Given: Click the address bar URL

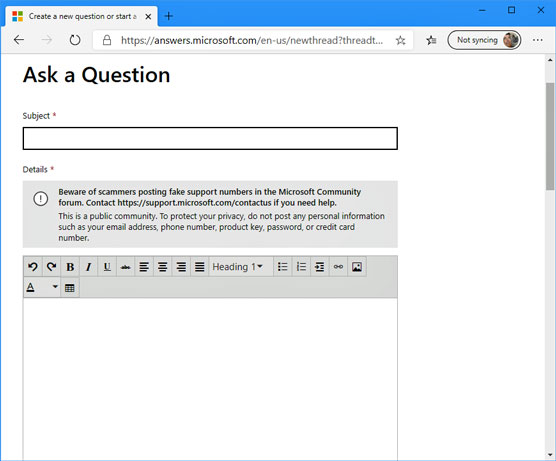Looking at the screenshot, I should tap(252, 40).
